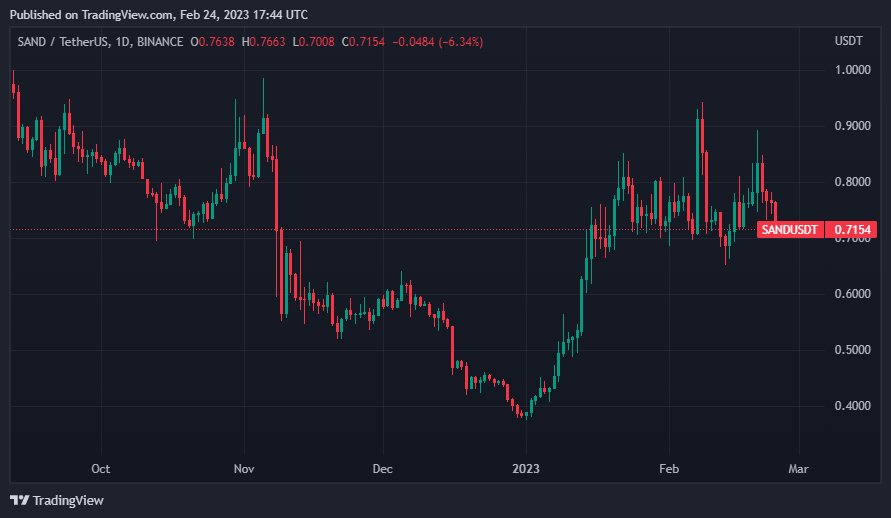The width and height of the screenshot is (891, 518).
Task: Click the BINANCE exchange label
Action: pyautogui.click(x=160, y=42)
